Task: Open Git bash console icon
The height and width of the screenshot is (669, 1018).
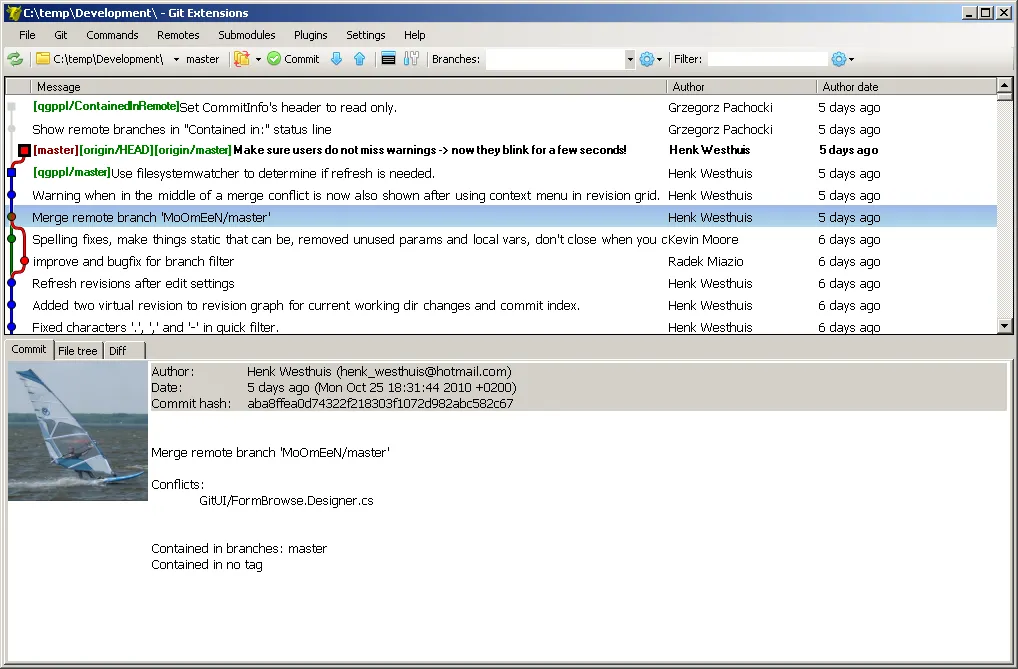Action: pyautogui.click(x=388, y=59)
